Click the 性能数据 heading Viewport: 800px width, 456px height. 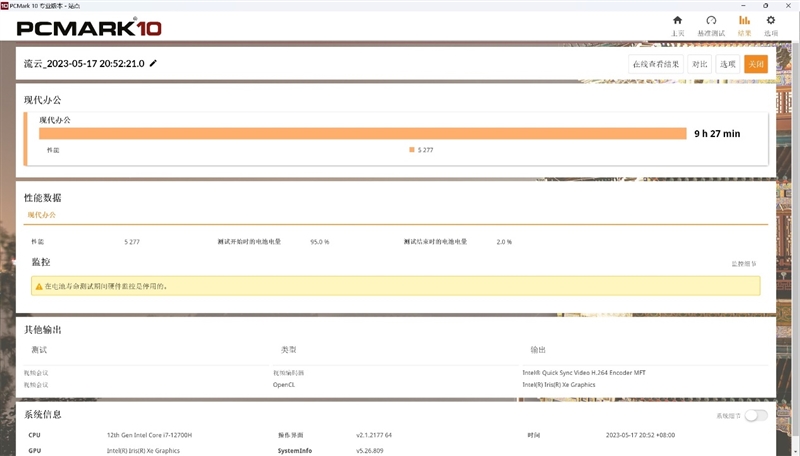pos(42,198)
